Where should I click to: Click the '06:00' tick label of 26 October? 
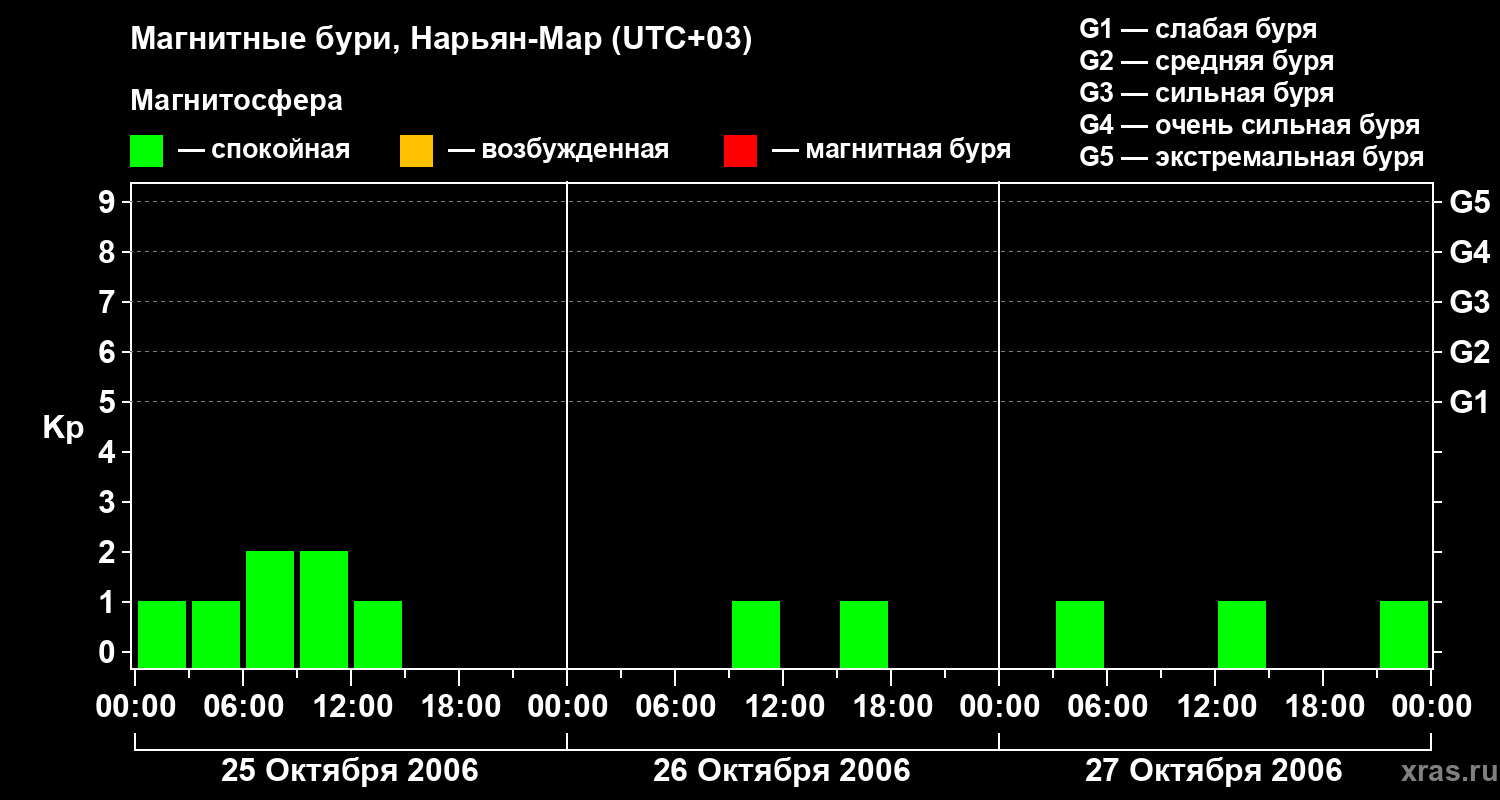pyautogui.click(x=675, y=707)
